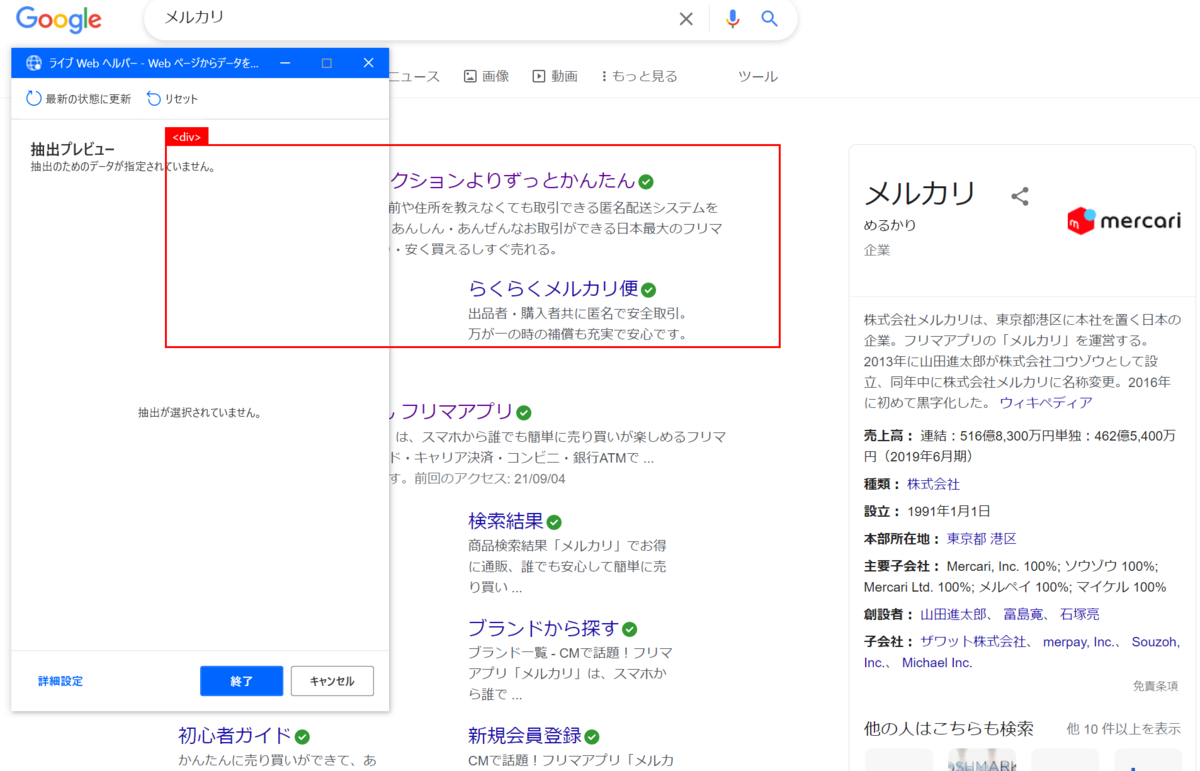This screenshot has height=771, width=1200.
Task: Click the リセット reset icon
Action: pos(154,99)
